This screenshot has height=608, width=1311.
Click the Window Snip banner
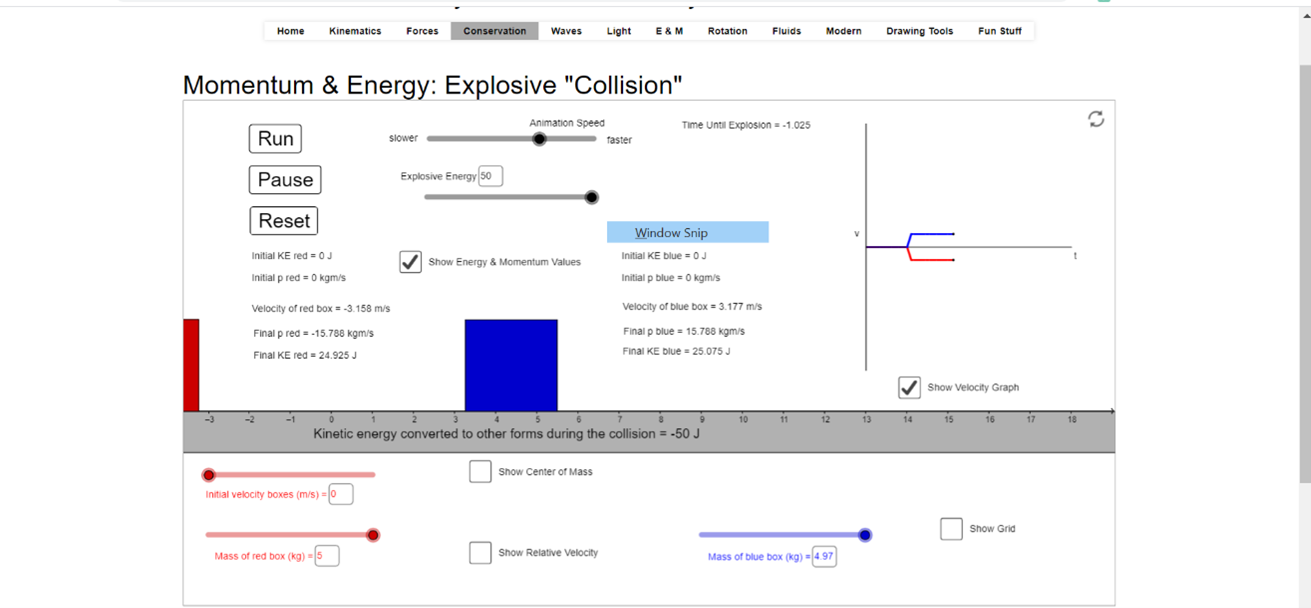pyautogui.click(x=688, y=232)
